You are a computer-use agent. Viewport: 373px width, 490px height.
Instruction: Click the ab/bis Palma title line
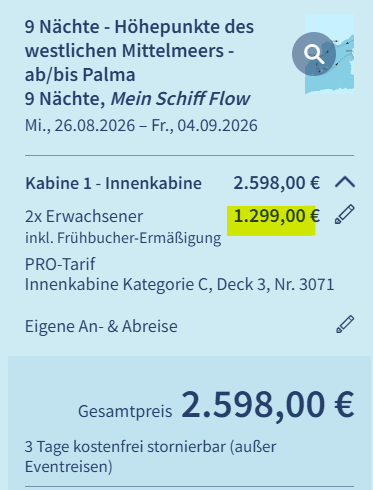click(80, 75)
